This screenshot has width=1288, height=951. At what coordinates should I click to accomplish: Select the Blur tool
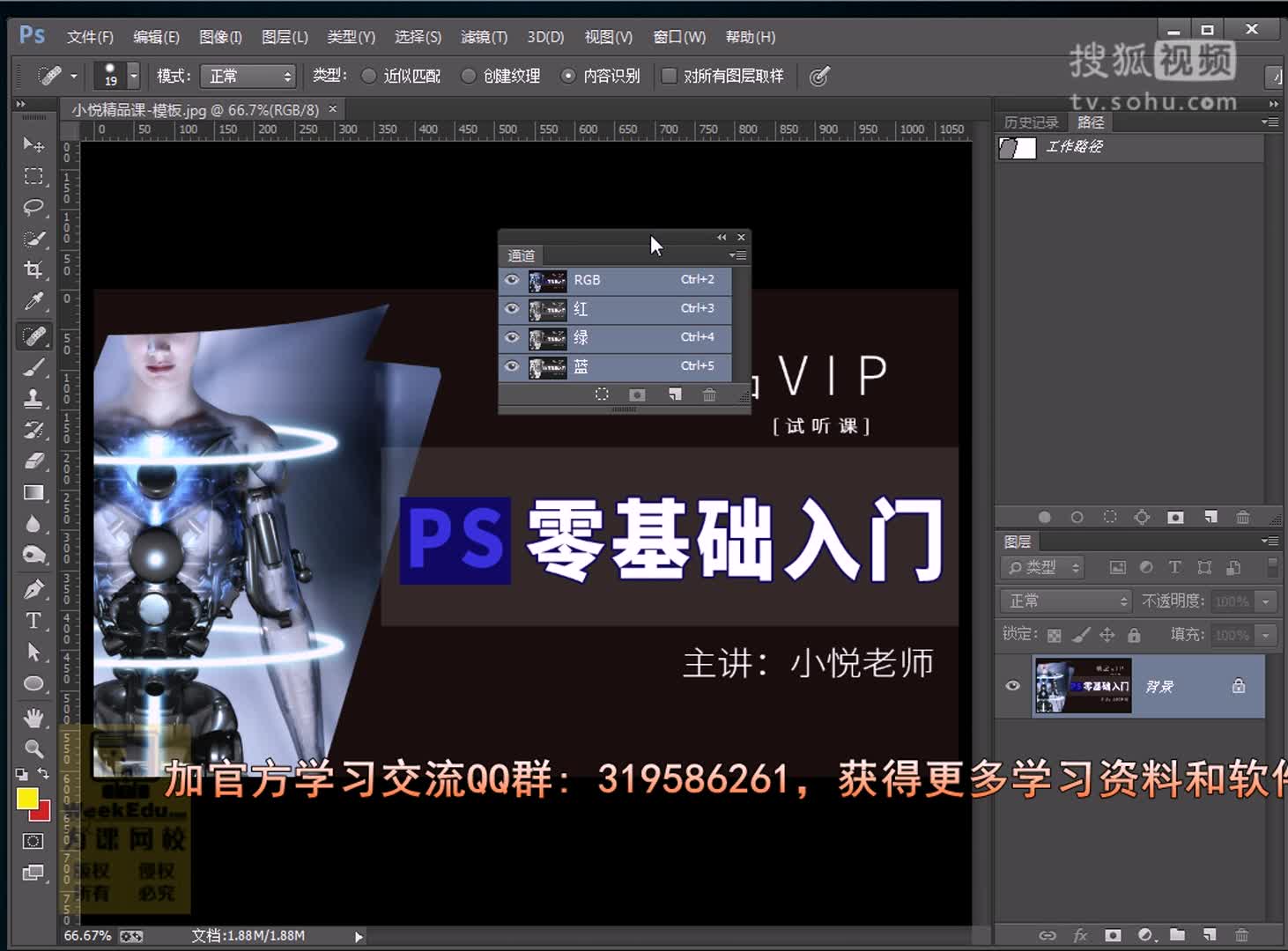(x=33, y=524)
